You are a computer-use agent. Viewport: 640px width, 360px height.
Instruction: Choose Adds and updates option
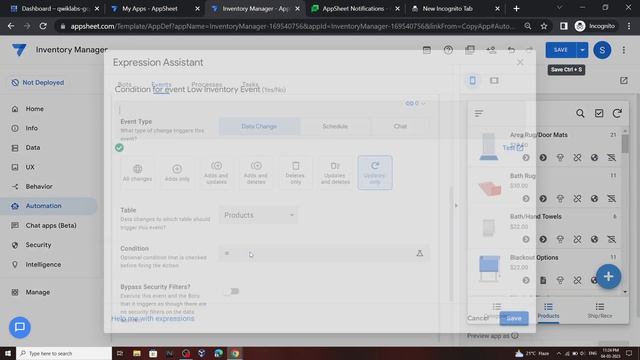216,172
